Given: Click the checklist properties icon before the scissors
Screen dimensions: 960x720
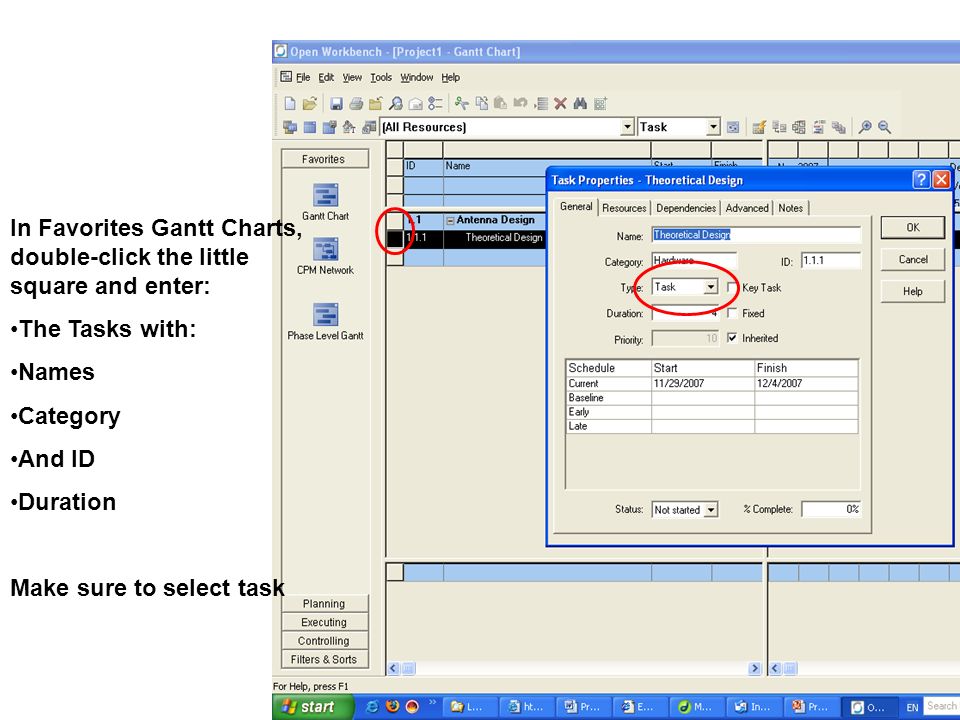Looking at the screenshot, I should [x=435, y=103].
